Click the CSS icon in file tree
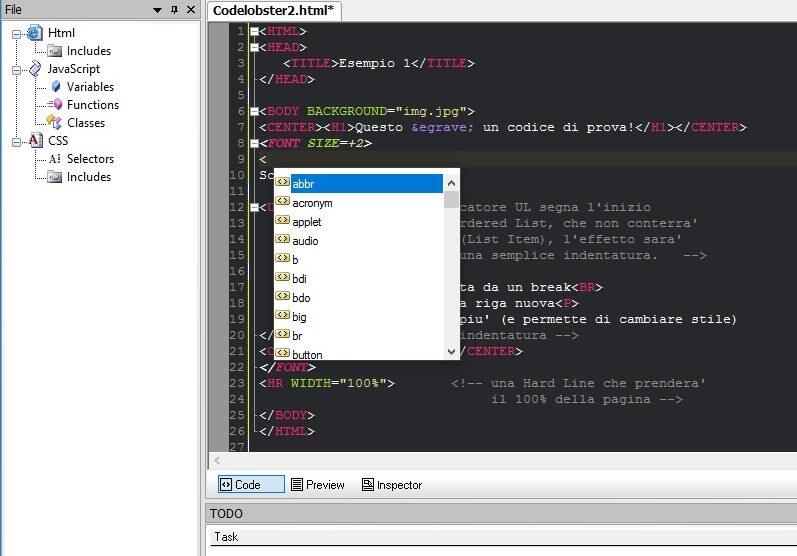 35,141
